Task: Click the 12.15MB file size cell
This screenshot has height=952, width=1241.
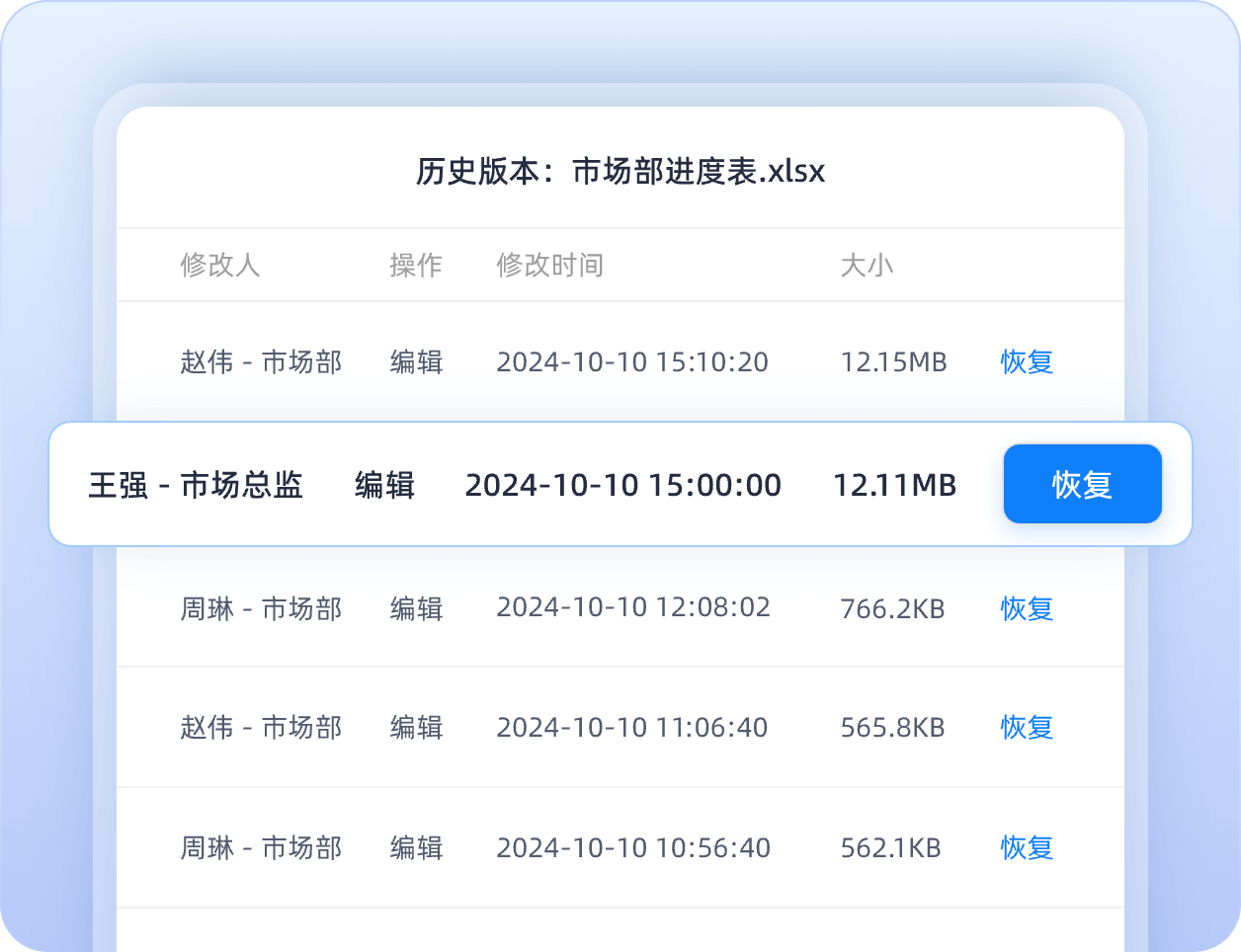Action: pos(893,362)
